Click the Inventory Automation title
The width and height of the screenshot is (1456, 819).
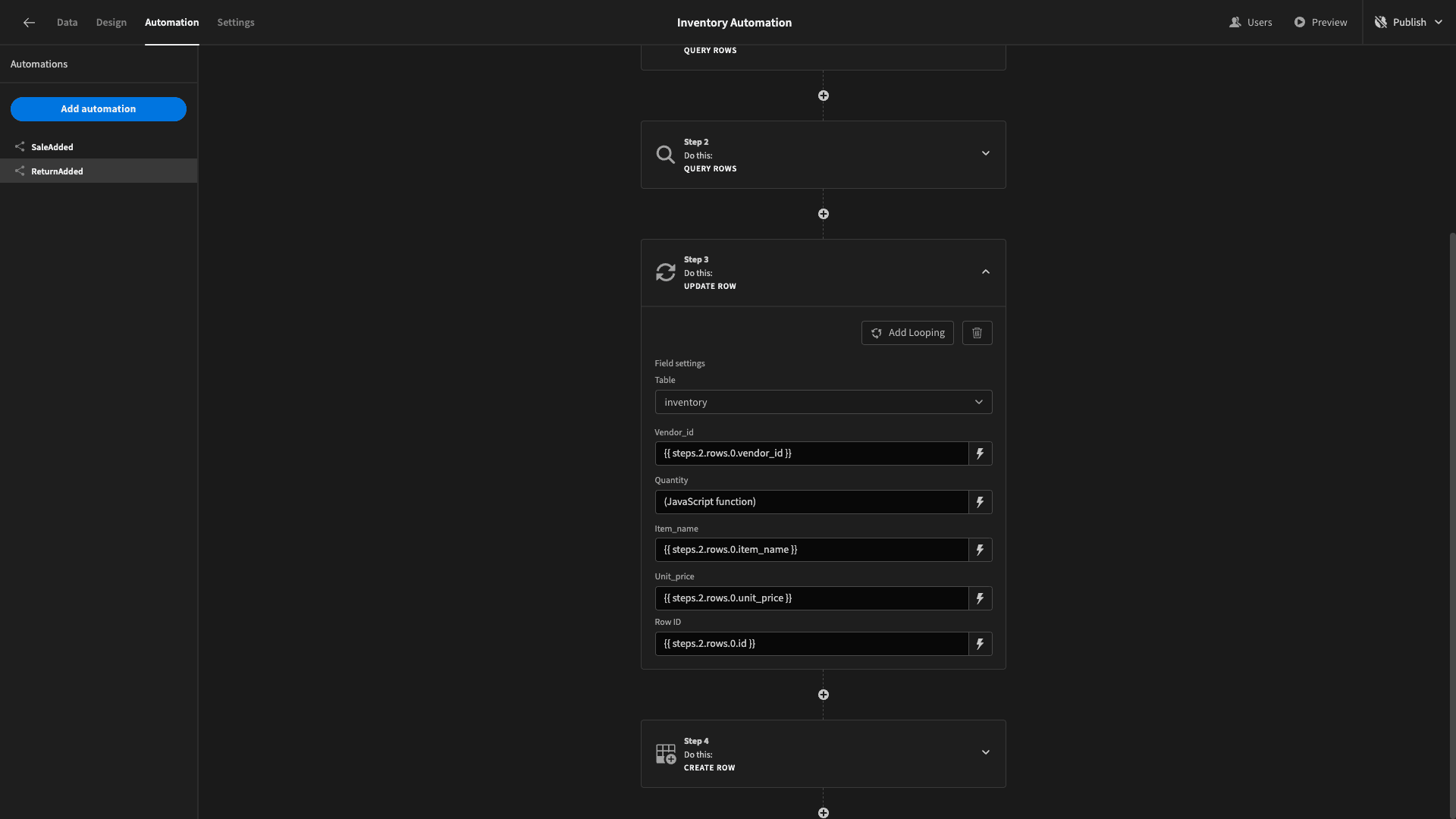[x=734, y=23]
